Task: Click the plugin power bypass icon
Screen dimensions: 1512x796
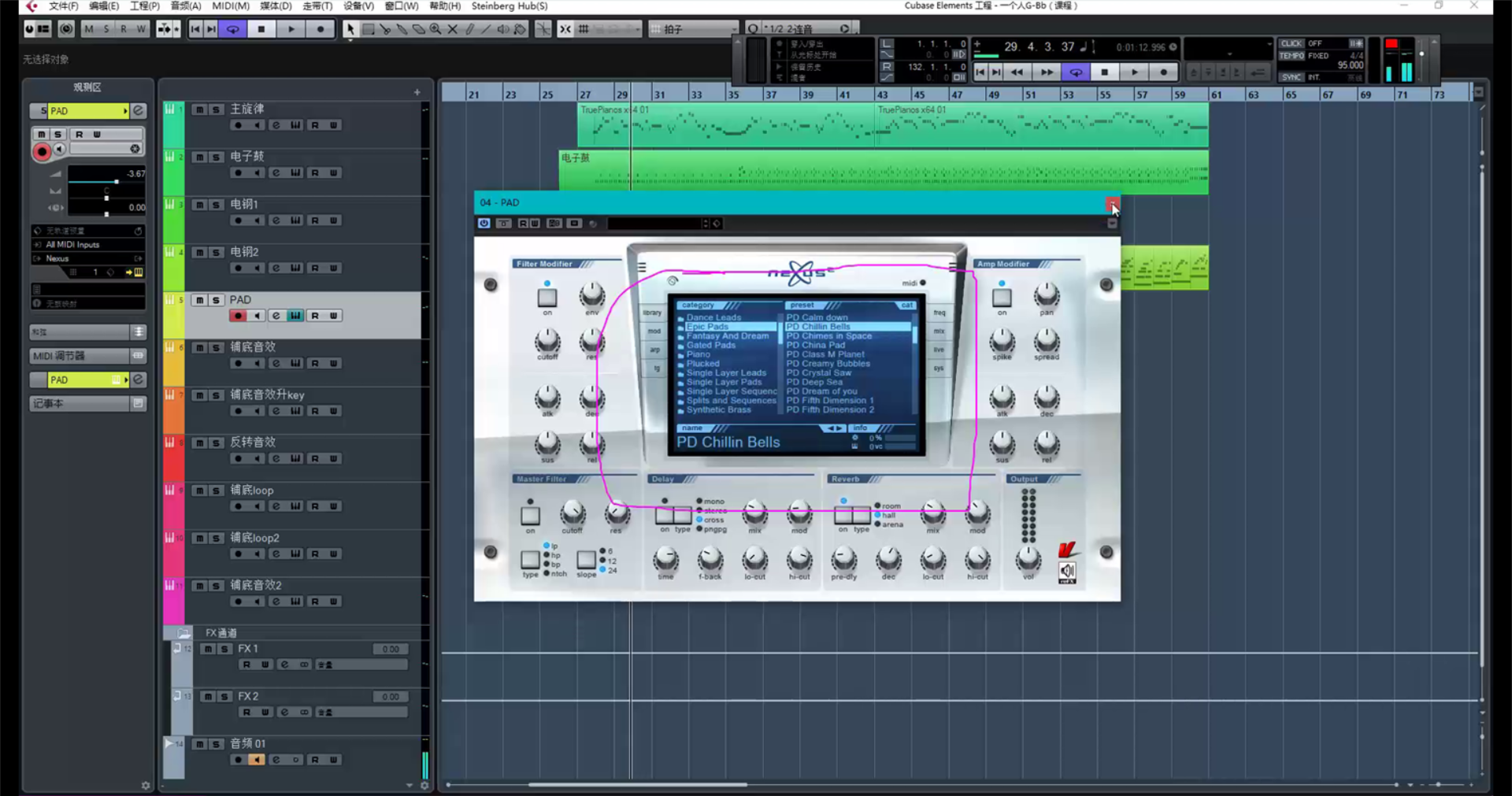Action: pos(484,224)
